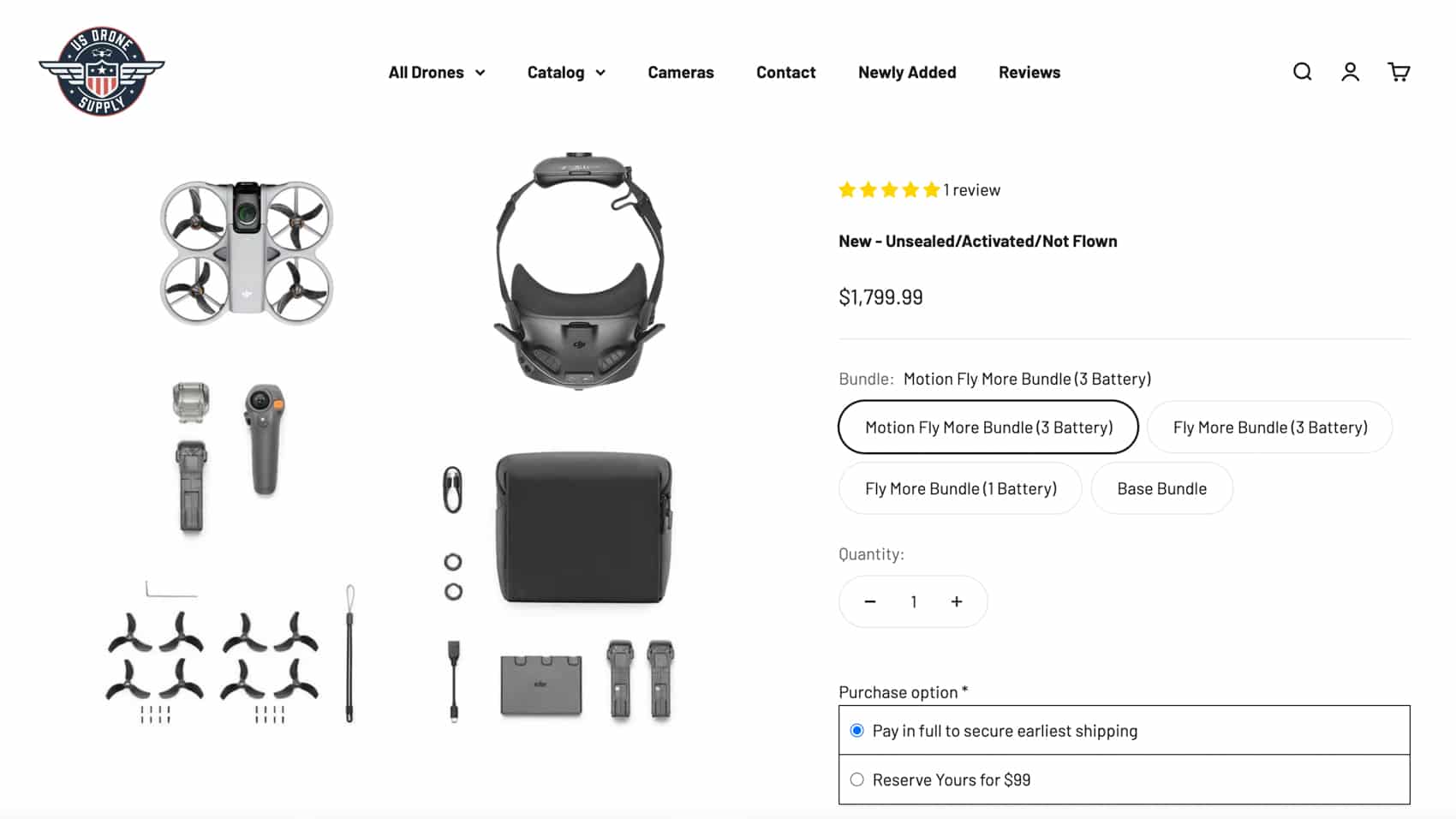Go to the Newly Added page
The image size is (1456, 819).
(x=907, y=72)
